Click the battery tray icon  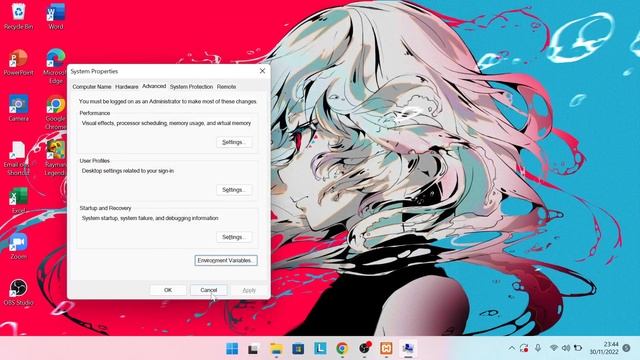[x=578, y=348]
